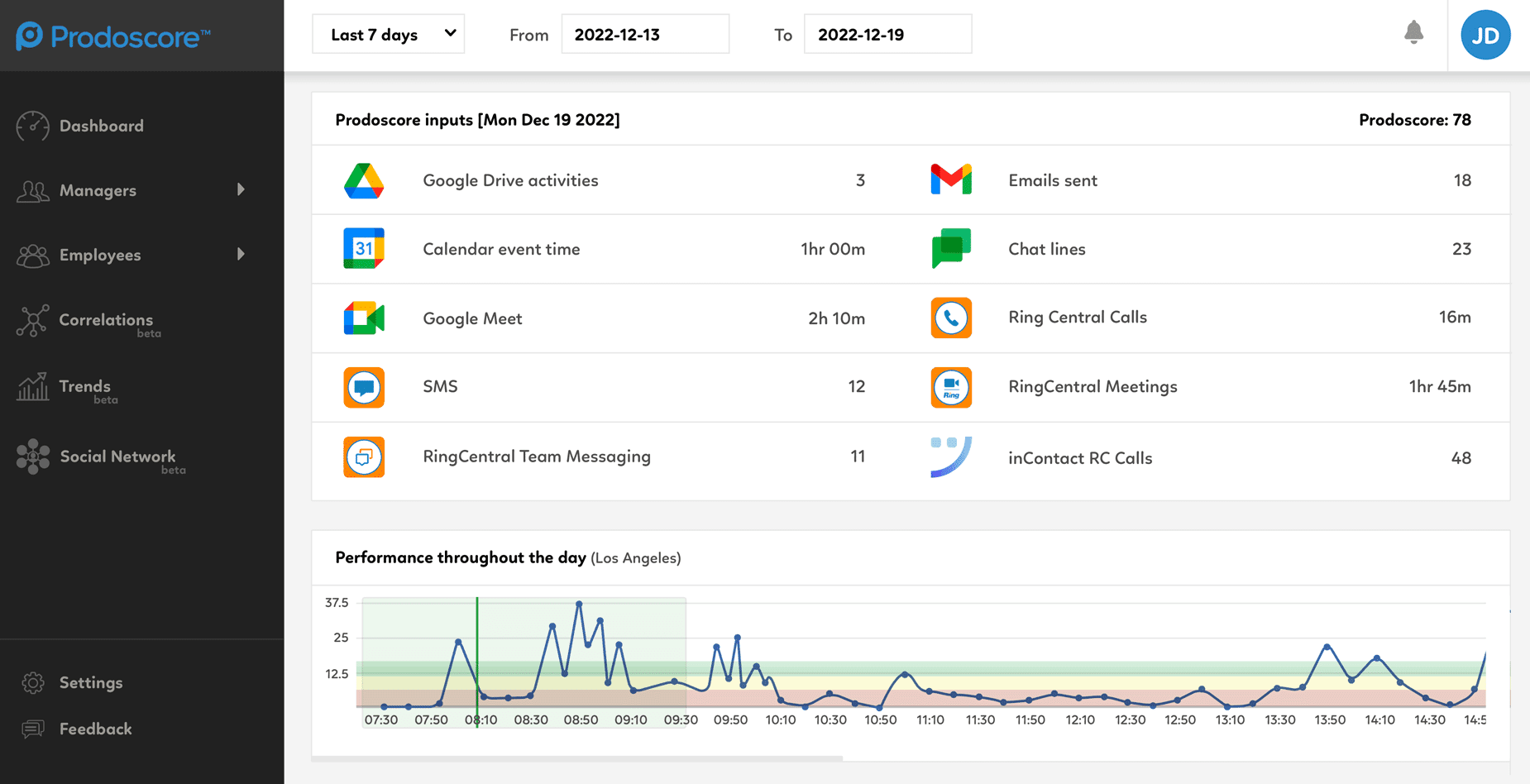
Task: Click chart peak point near 08:50
Action: click(579, 605)
